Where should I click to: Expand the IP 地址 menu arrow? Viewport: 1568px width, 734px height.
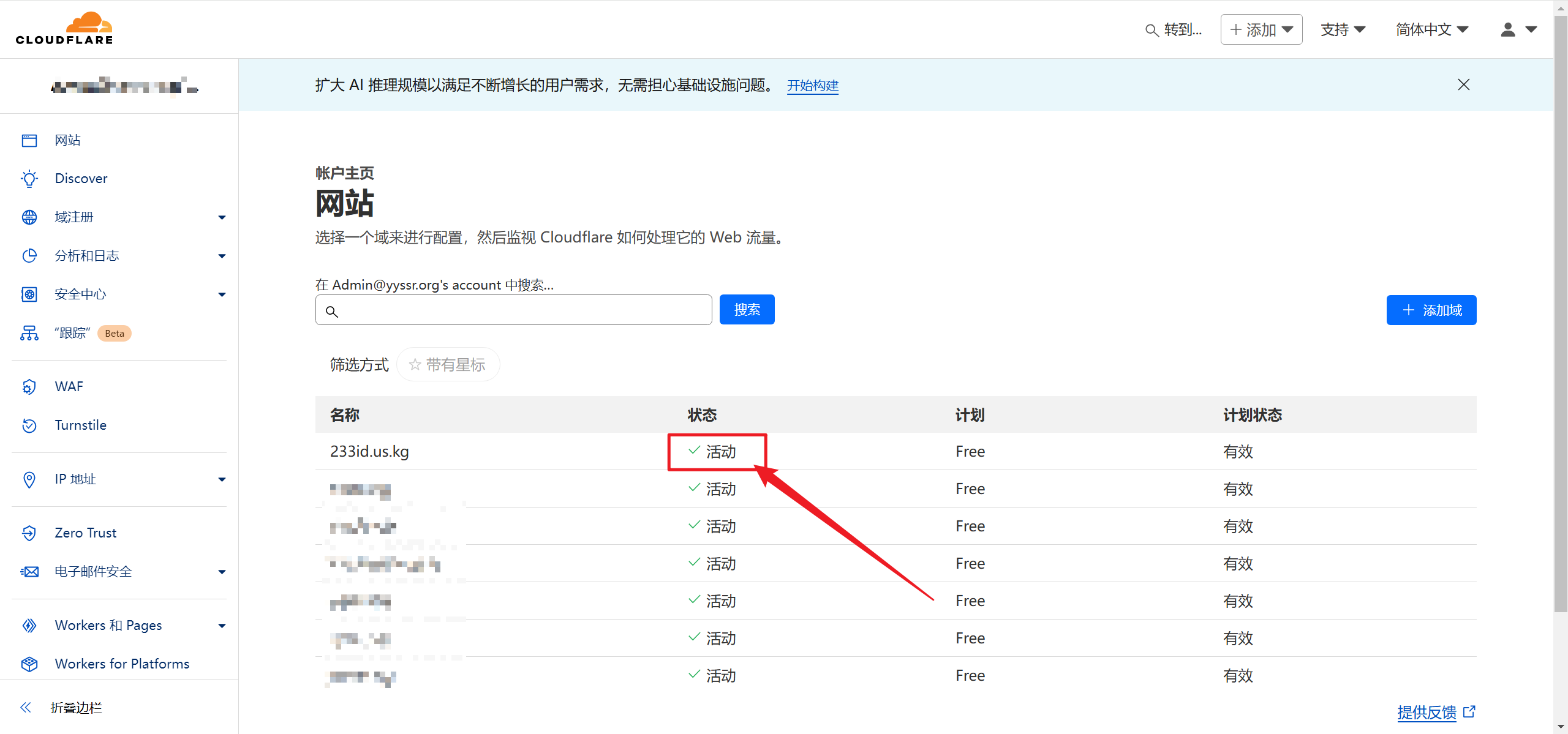click(222, 479)
